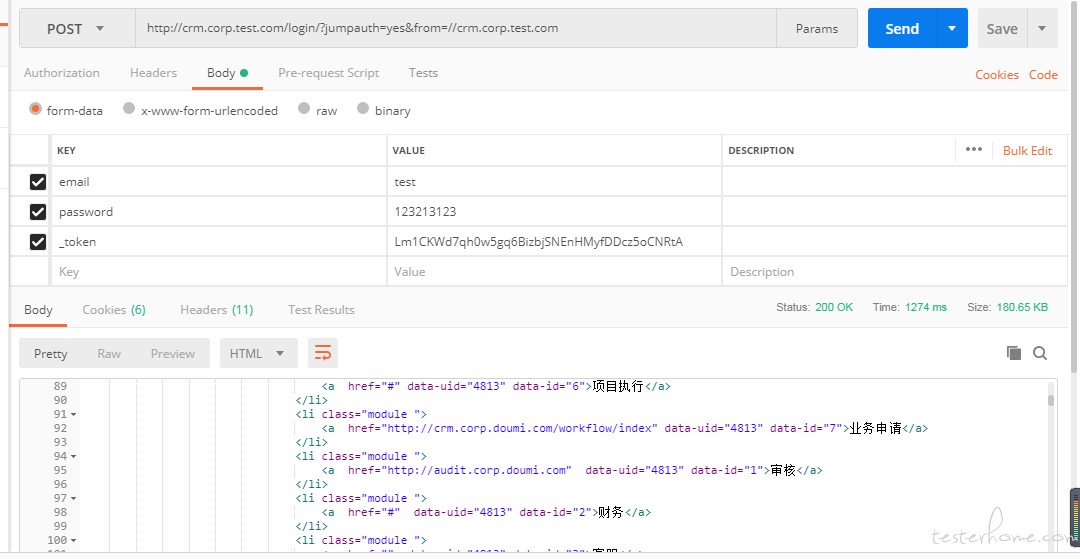Collapse code line 94 fold arrow

74,456
